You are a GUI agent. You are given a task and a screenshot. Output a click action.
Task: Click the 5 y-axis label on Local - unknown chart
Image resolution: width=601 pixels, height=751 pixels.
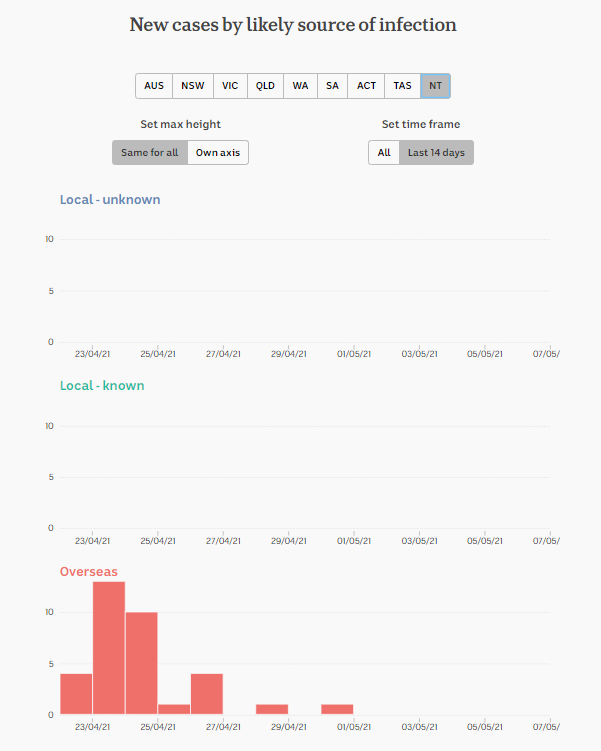pos(51,291)
